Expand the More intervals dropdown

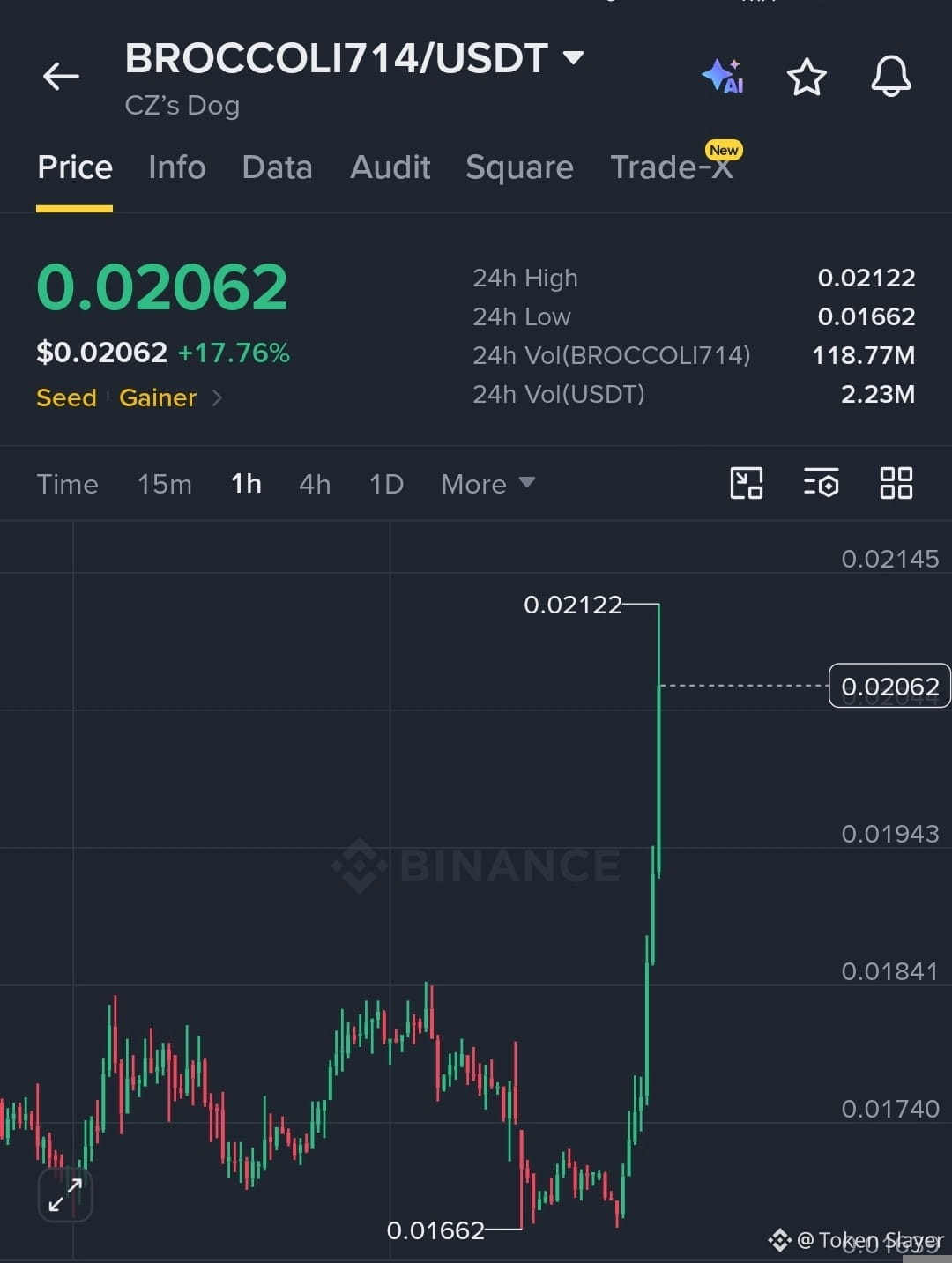pyautogui.click(x=487, y=484)
